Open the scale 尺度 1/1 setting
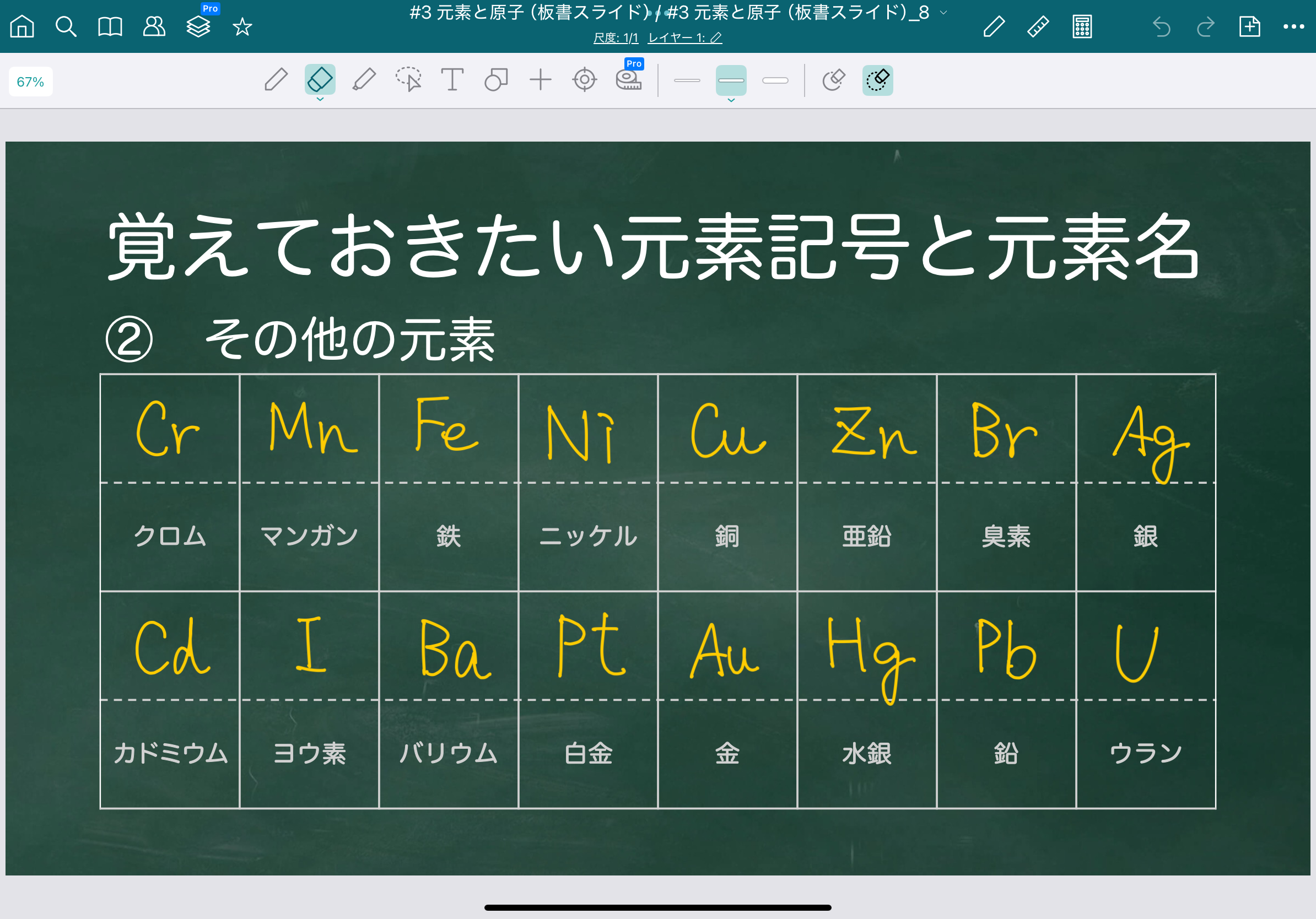Image resolution: width=1316 pixels, height=919 pixels. [616, 38]
